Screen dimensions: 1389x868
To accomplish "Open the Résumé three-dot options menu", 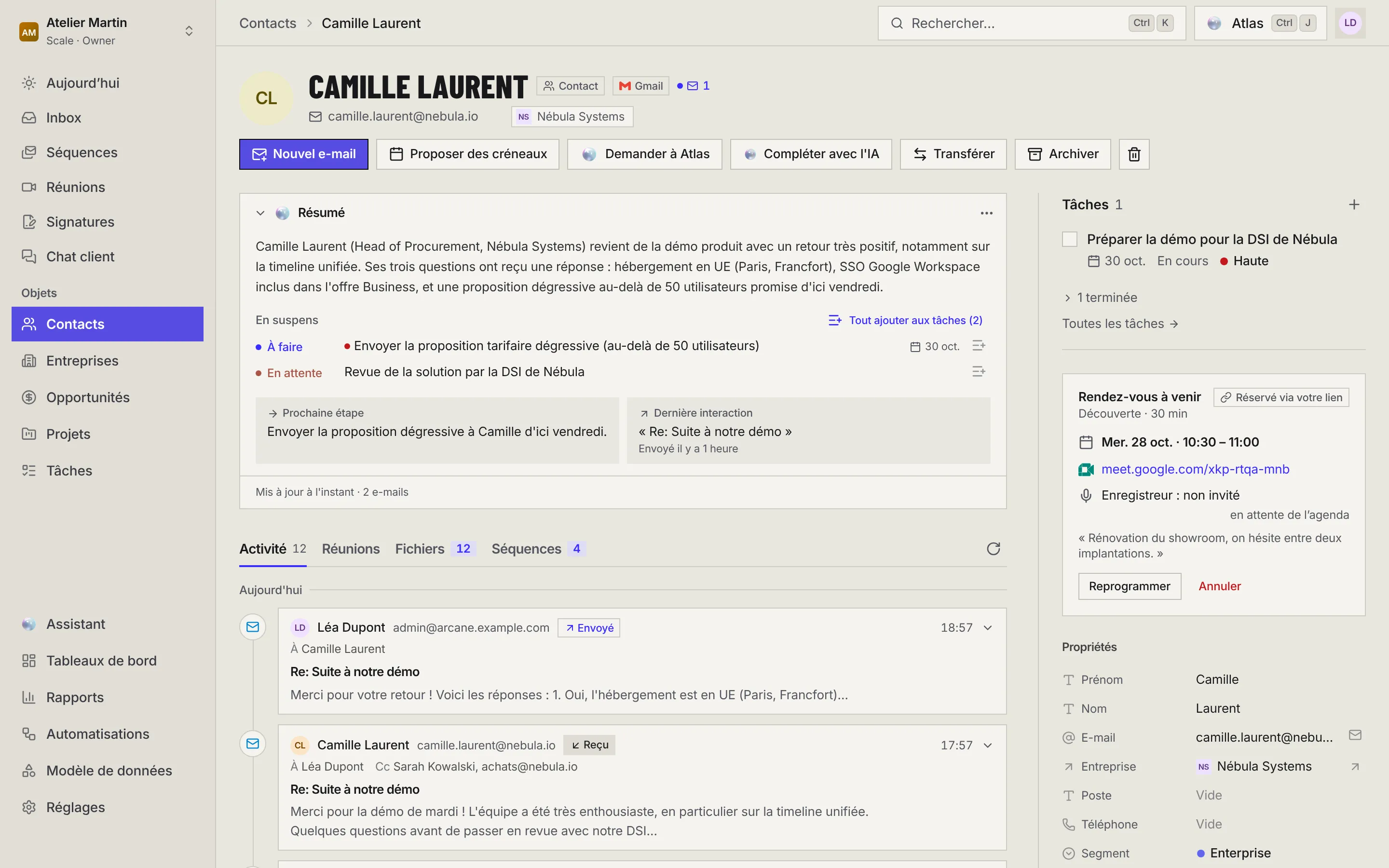I will (987, 213).
